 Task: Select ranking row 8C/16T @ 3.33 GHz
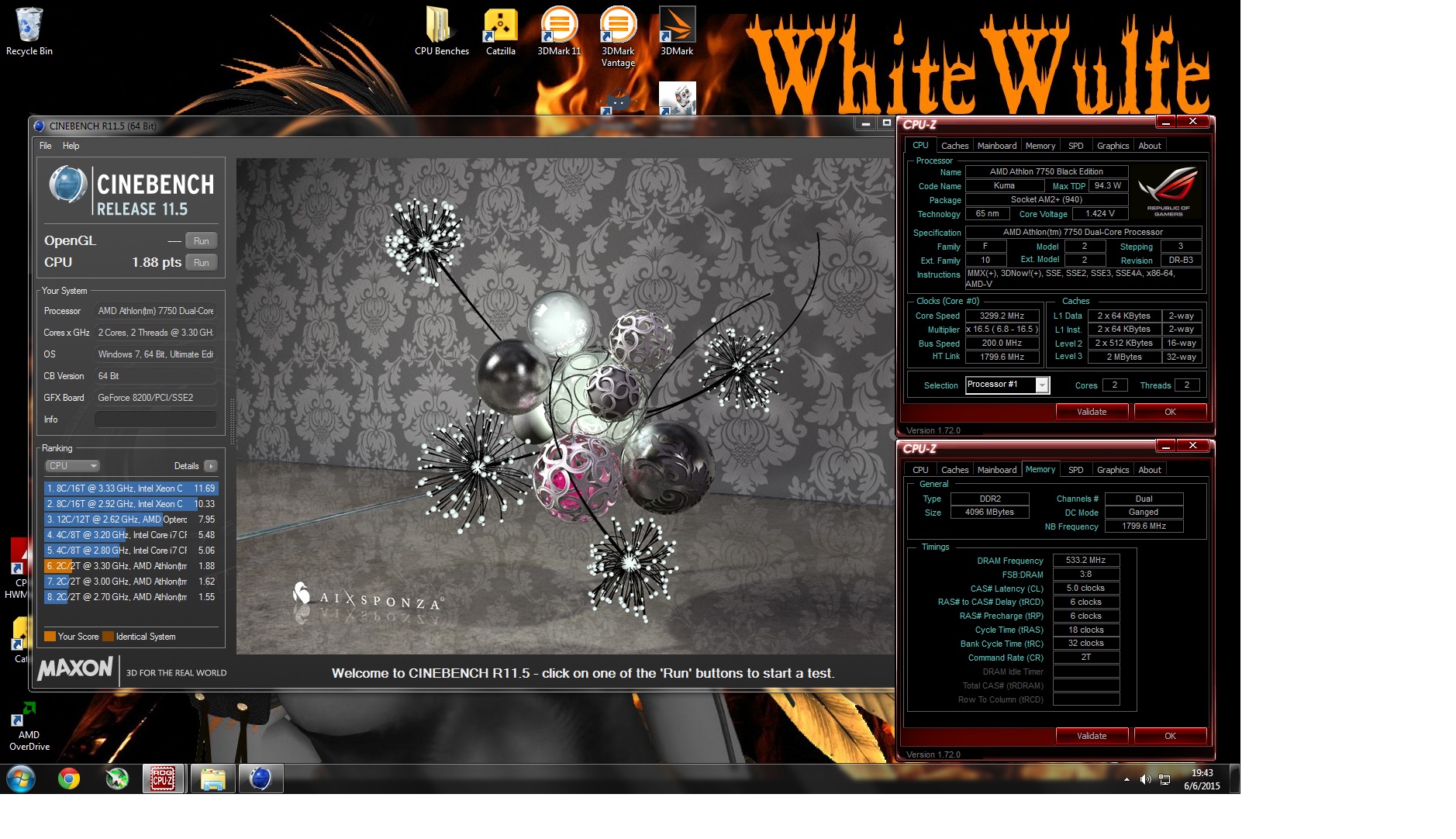[x=131, y=489]
